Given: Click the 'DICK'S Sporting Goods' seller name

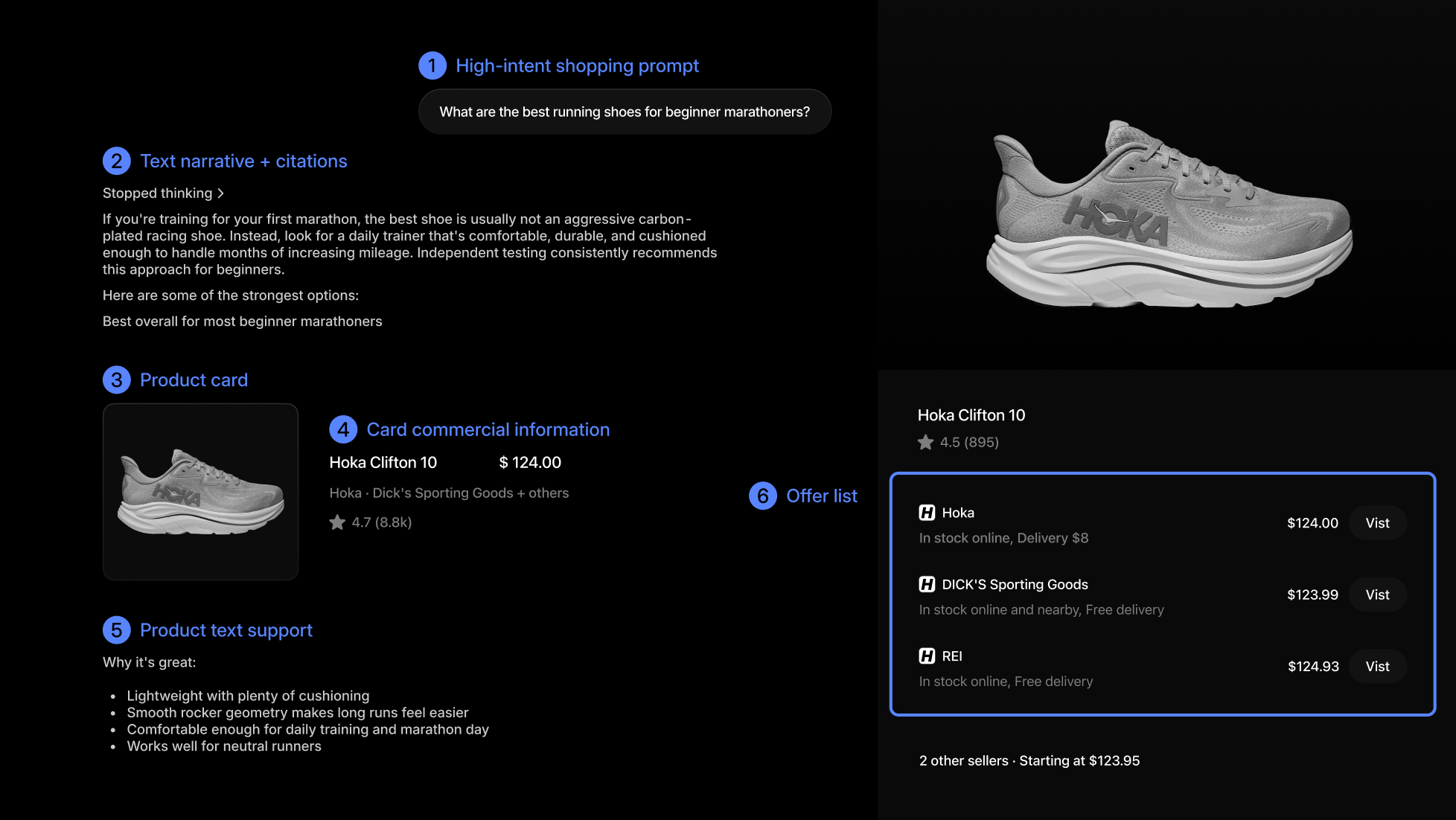Looking at the screenshot, I should pyautogui.click(x=1015, y=584).
